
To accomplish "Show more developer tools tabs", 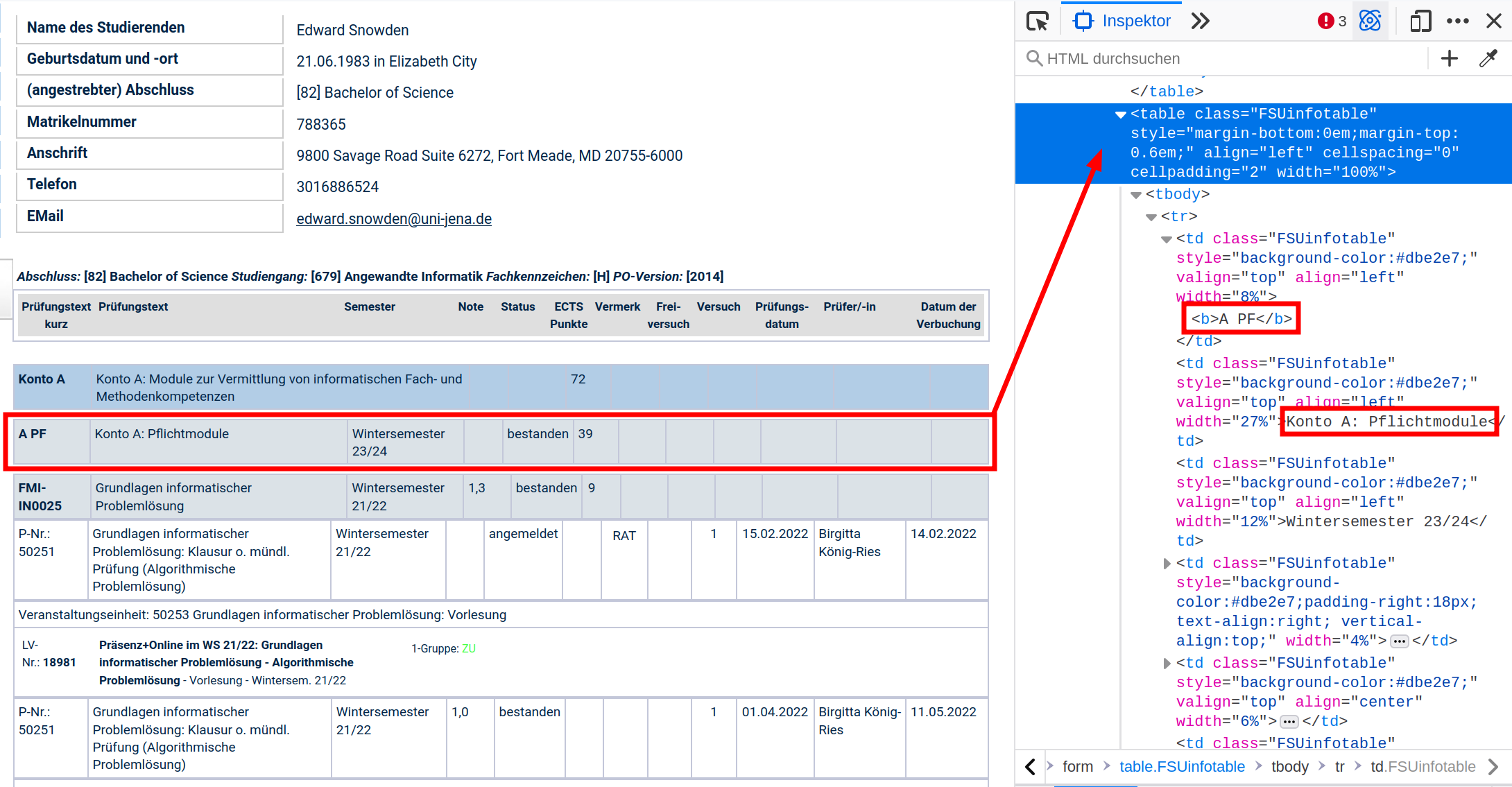I will [1201, 21].
